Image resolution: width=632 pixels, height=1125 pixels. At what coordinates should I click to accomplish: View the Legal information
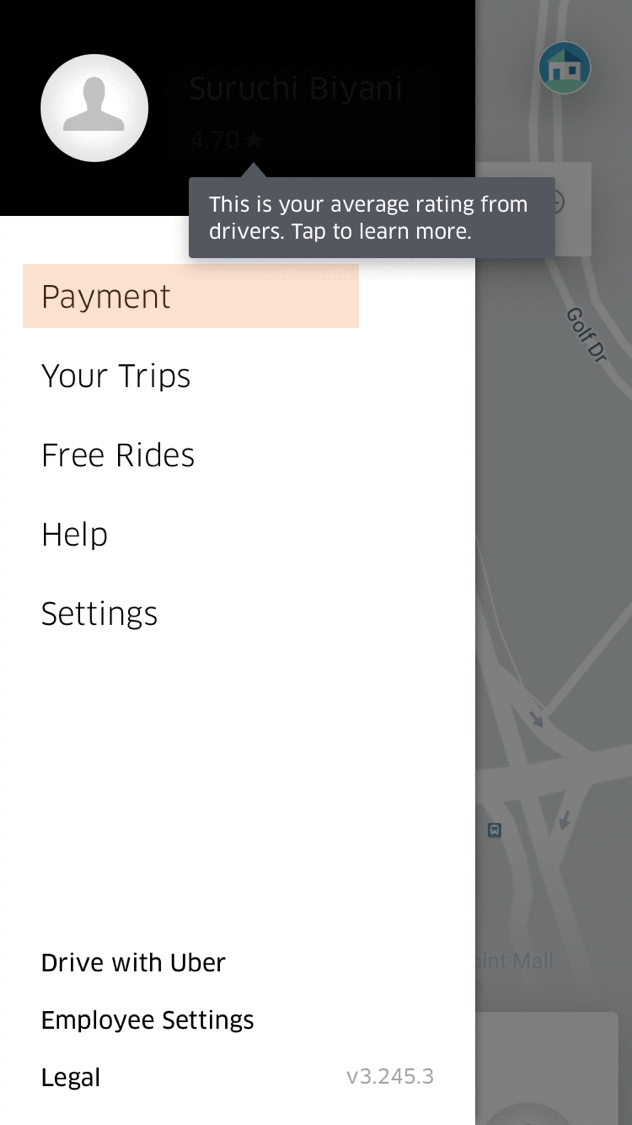pos(70,1077)
